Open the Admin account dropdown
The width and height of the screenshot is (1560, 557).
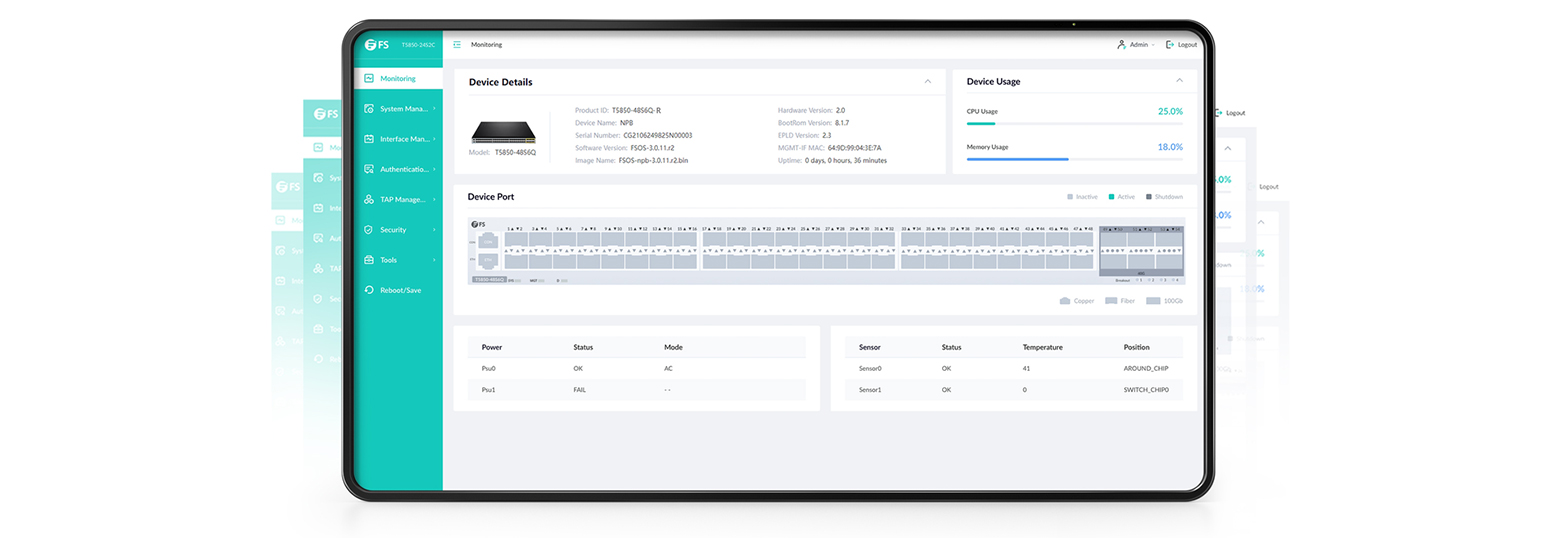tap(1135, 45)
